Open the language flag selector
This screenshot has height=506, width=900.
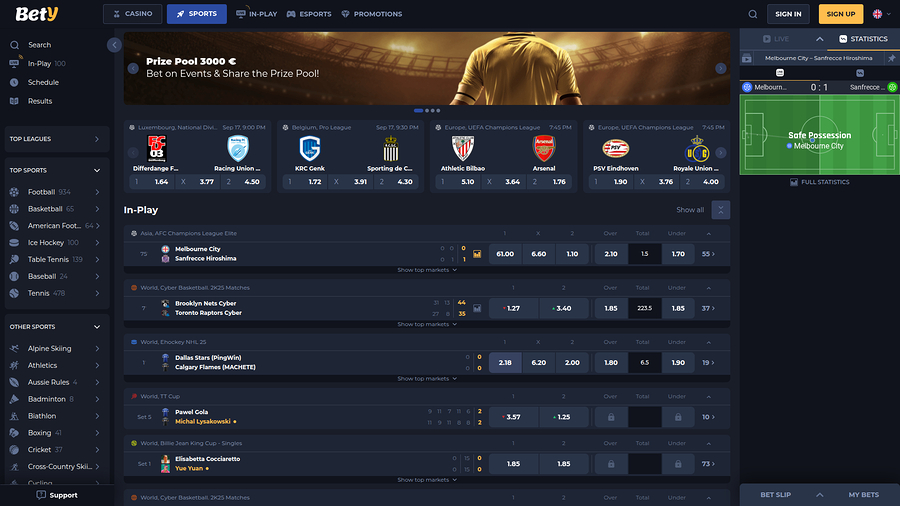click(x=882, y=14)
